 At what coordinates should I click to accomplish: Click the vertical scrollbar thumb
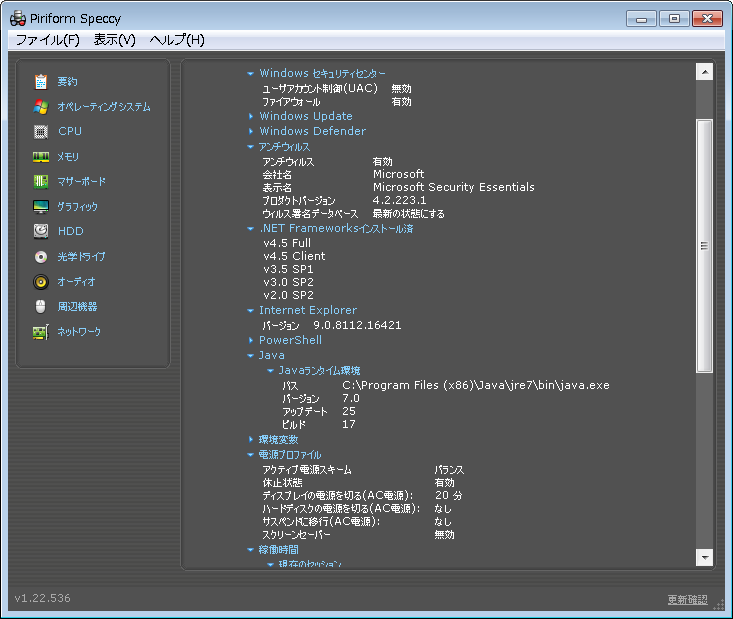[704, 246]
